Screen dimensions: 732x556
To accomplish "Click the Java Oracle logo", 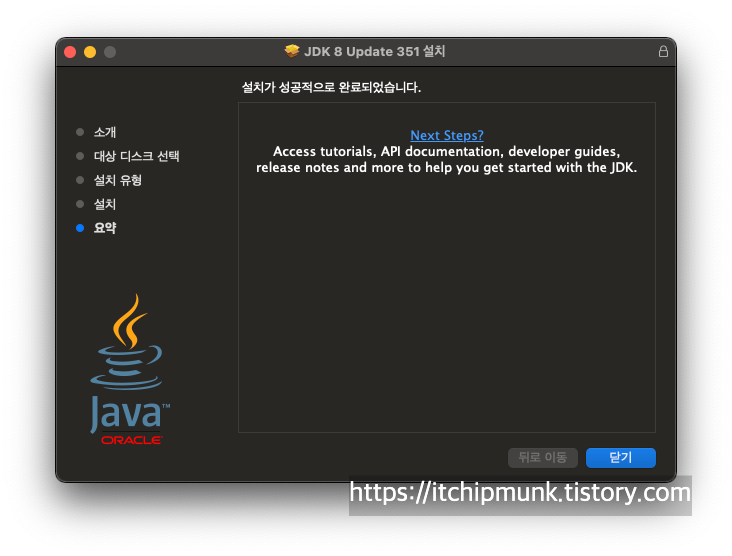I will [x=130, y=369].
